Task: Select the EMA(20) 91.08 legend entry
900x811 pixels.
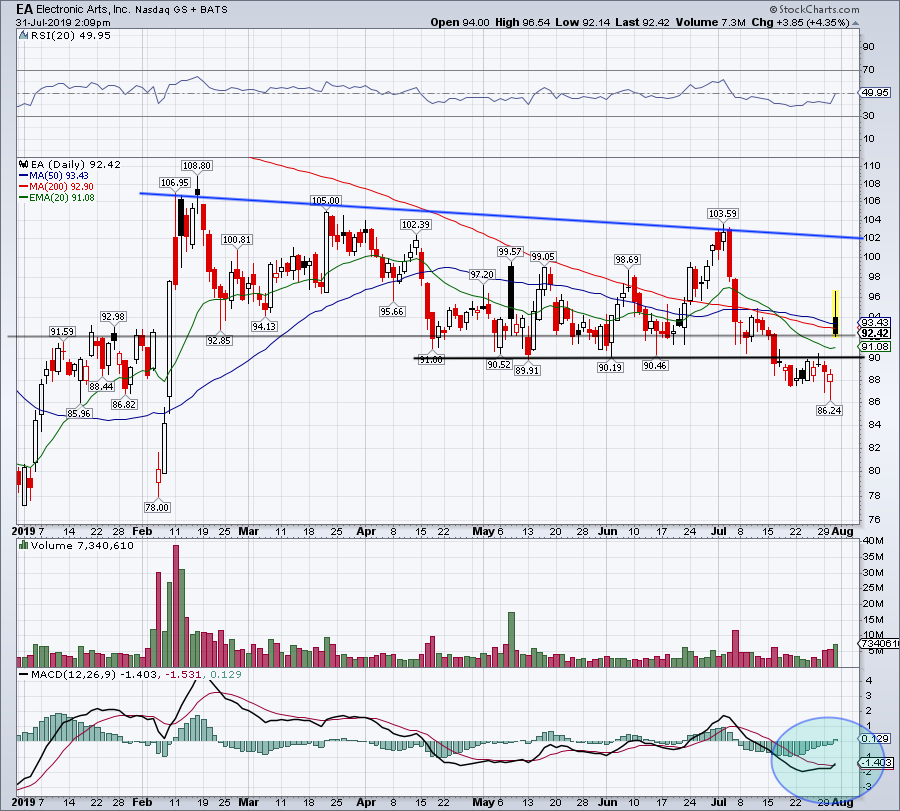Action: click(56, 197)
